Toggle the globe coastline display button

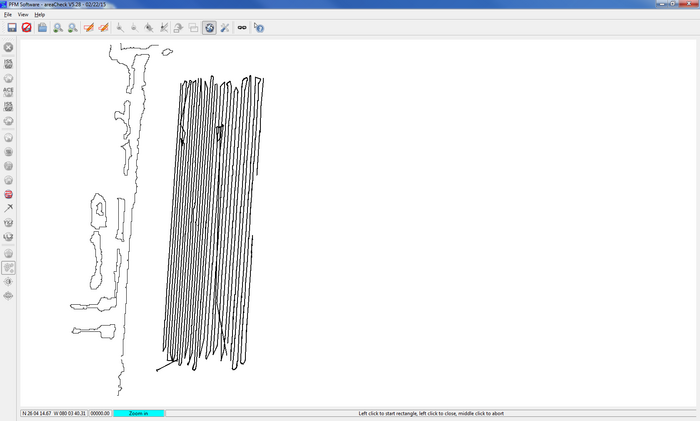[209, 28]
